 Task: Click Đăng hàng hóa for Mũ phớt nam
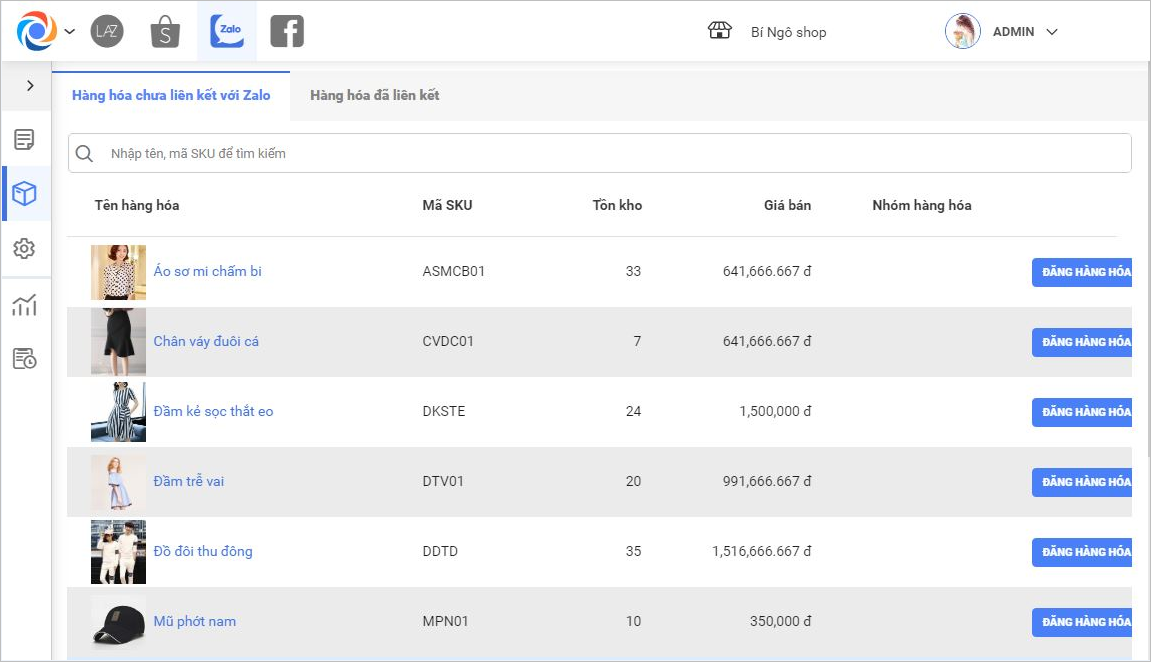click(x=1084, y=622)
